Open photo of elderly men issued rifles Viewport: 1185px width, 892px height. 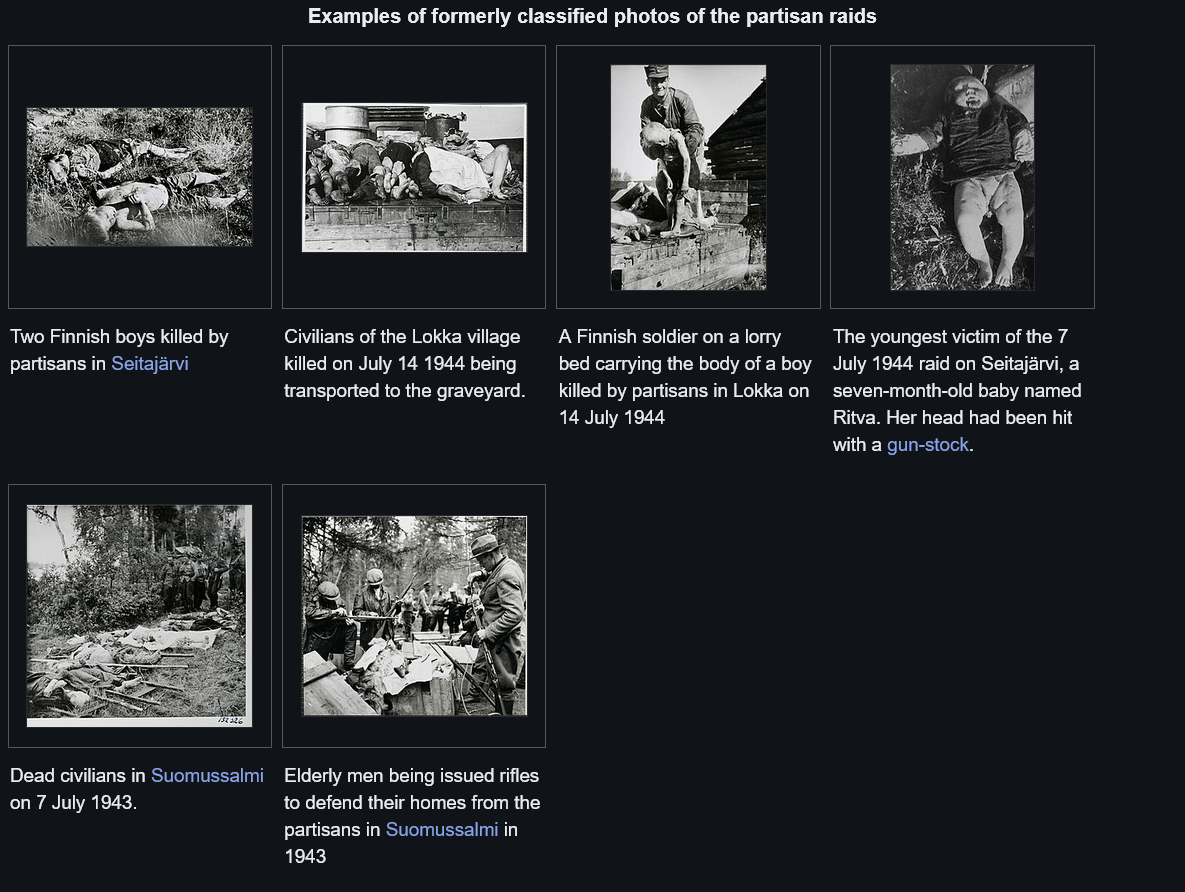click(414, 616)
